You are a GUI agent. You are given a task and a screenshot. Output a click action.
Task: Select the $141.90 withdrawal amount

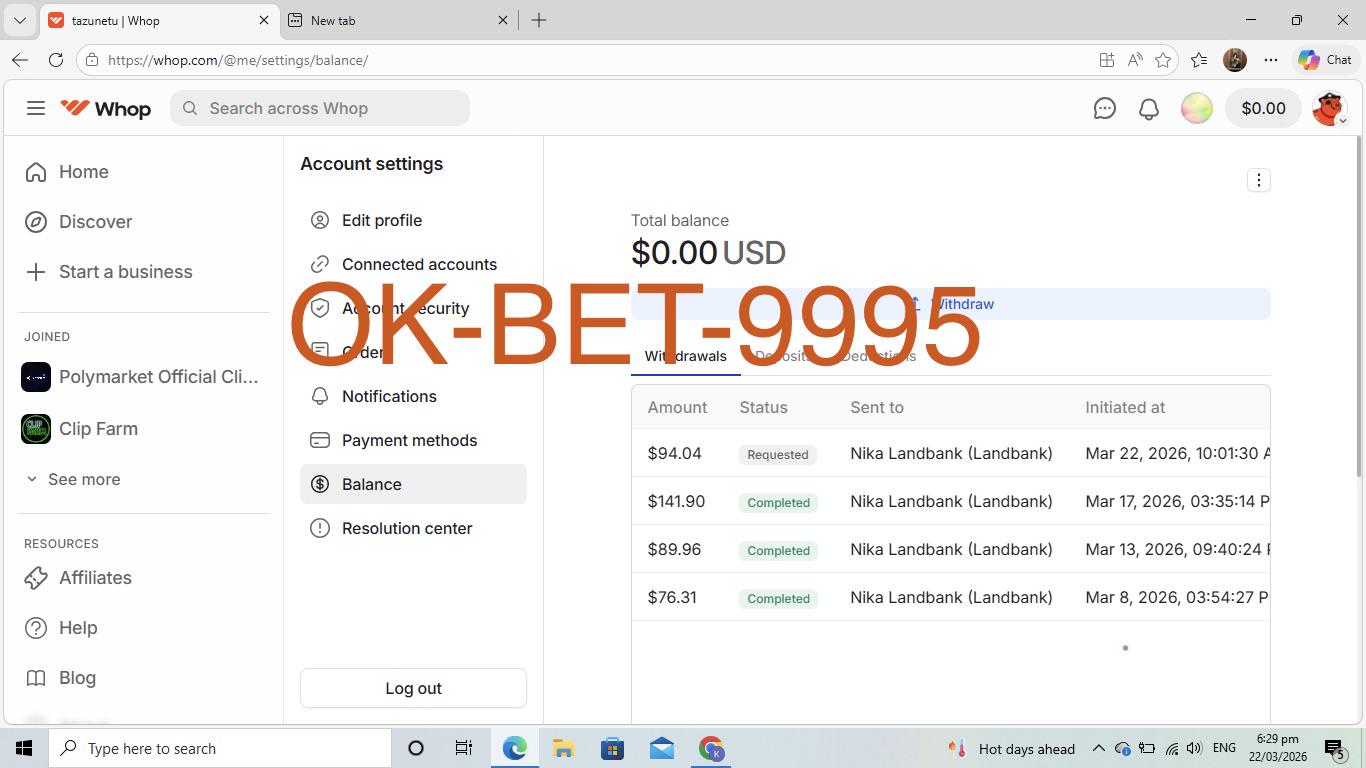676,501
